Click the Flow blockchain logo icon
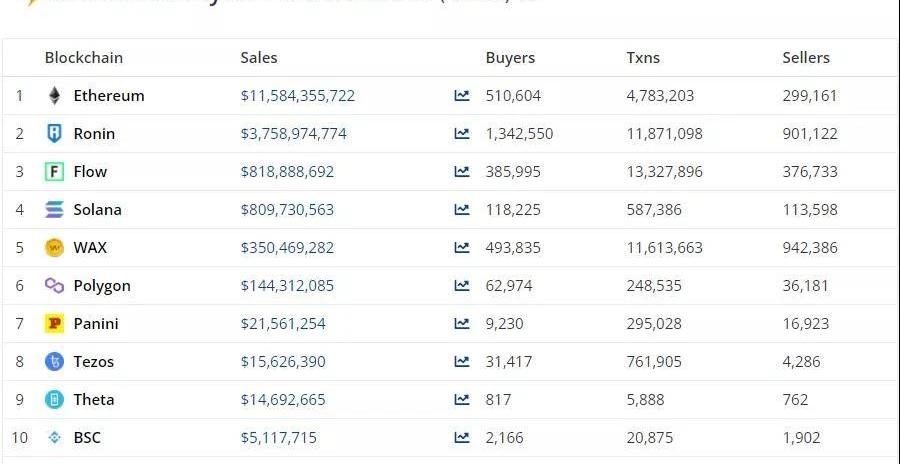 pyautogui.click(x=54, y=172)
